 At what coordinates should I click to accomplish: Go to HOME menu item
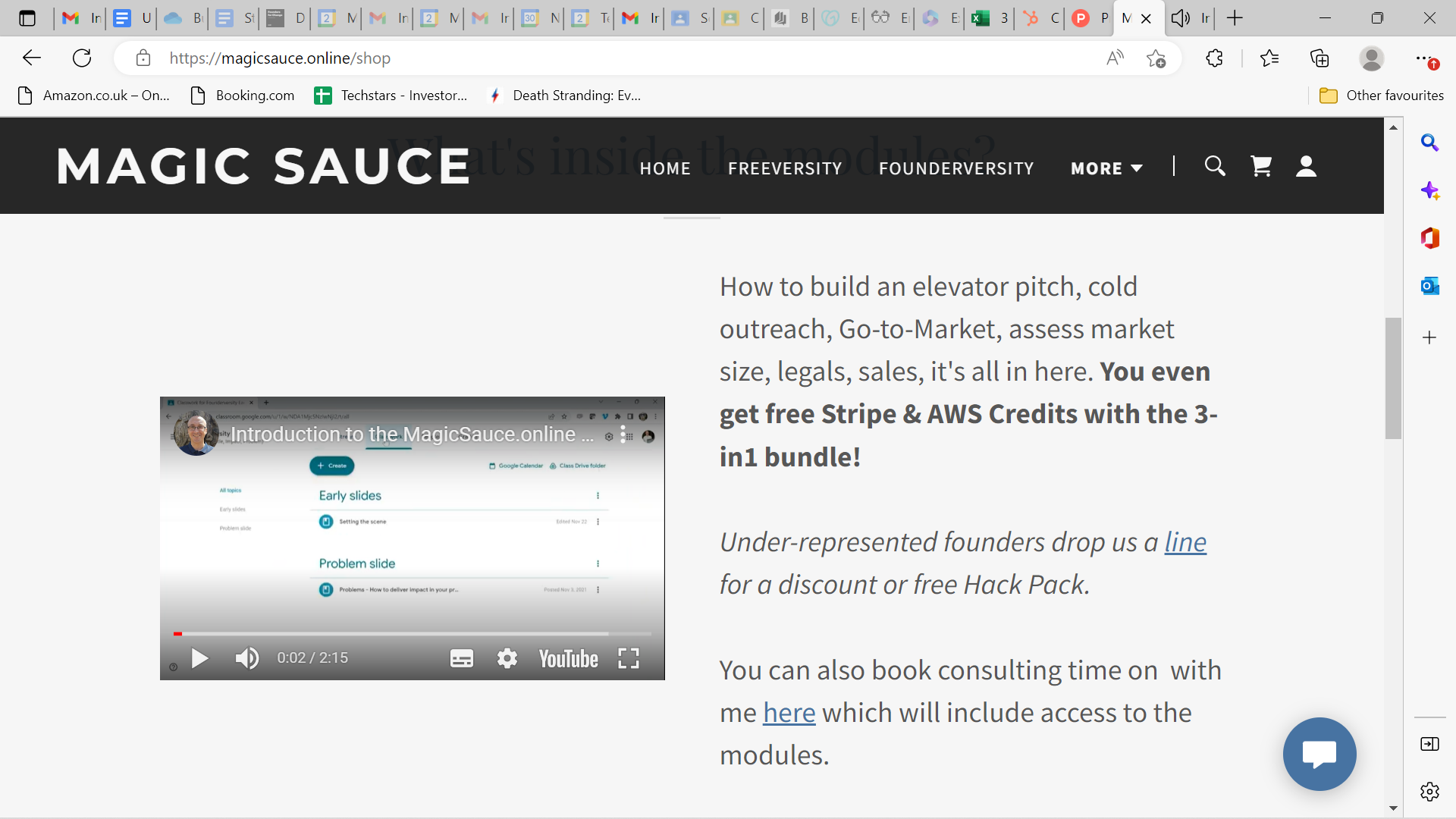point(665,168)
